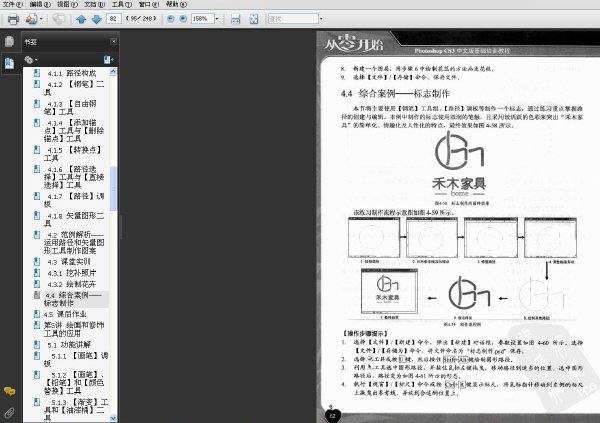Viewport: 600px width, 423px height.
Task: Click the Print icon in toolbar
Action: click(13, 19)
